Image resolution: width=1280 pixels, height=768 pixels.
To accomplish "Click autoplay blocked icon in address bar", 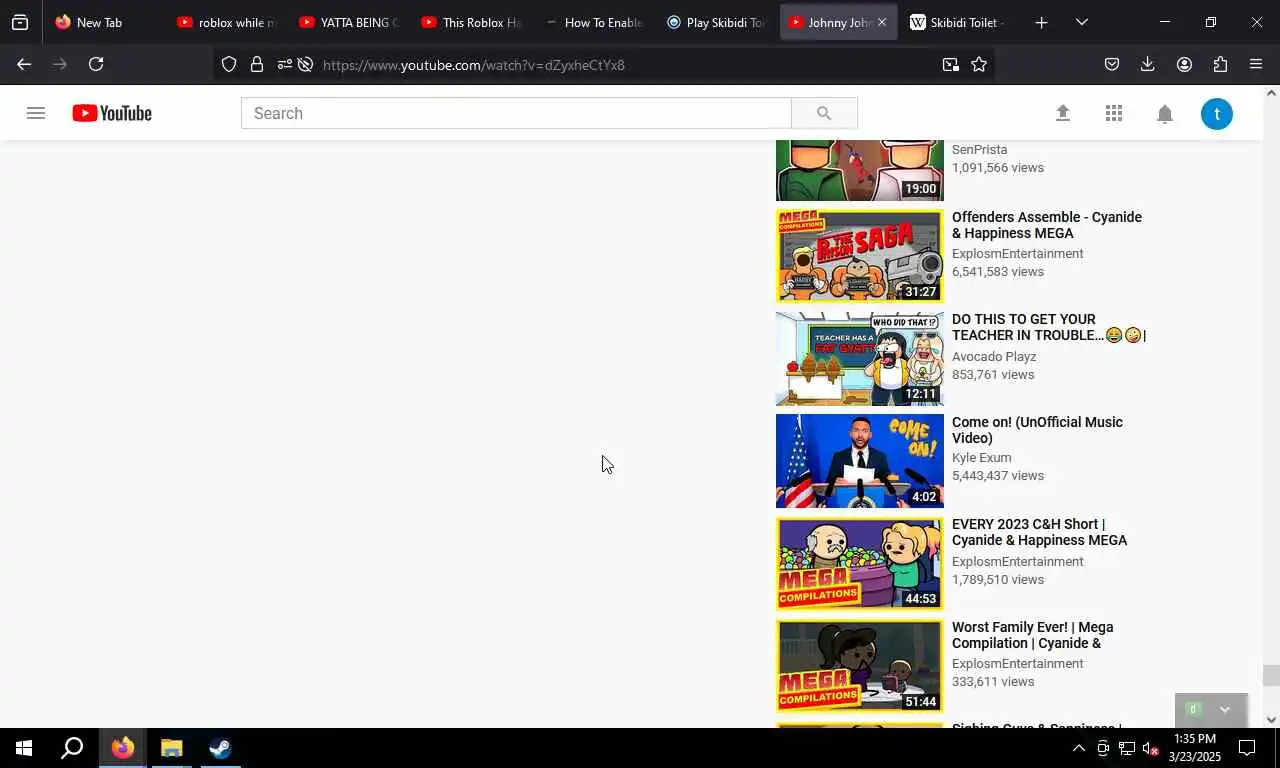I will click(306, 64).
